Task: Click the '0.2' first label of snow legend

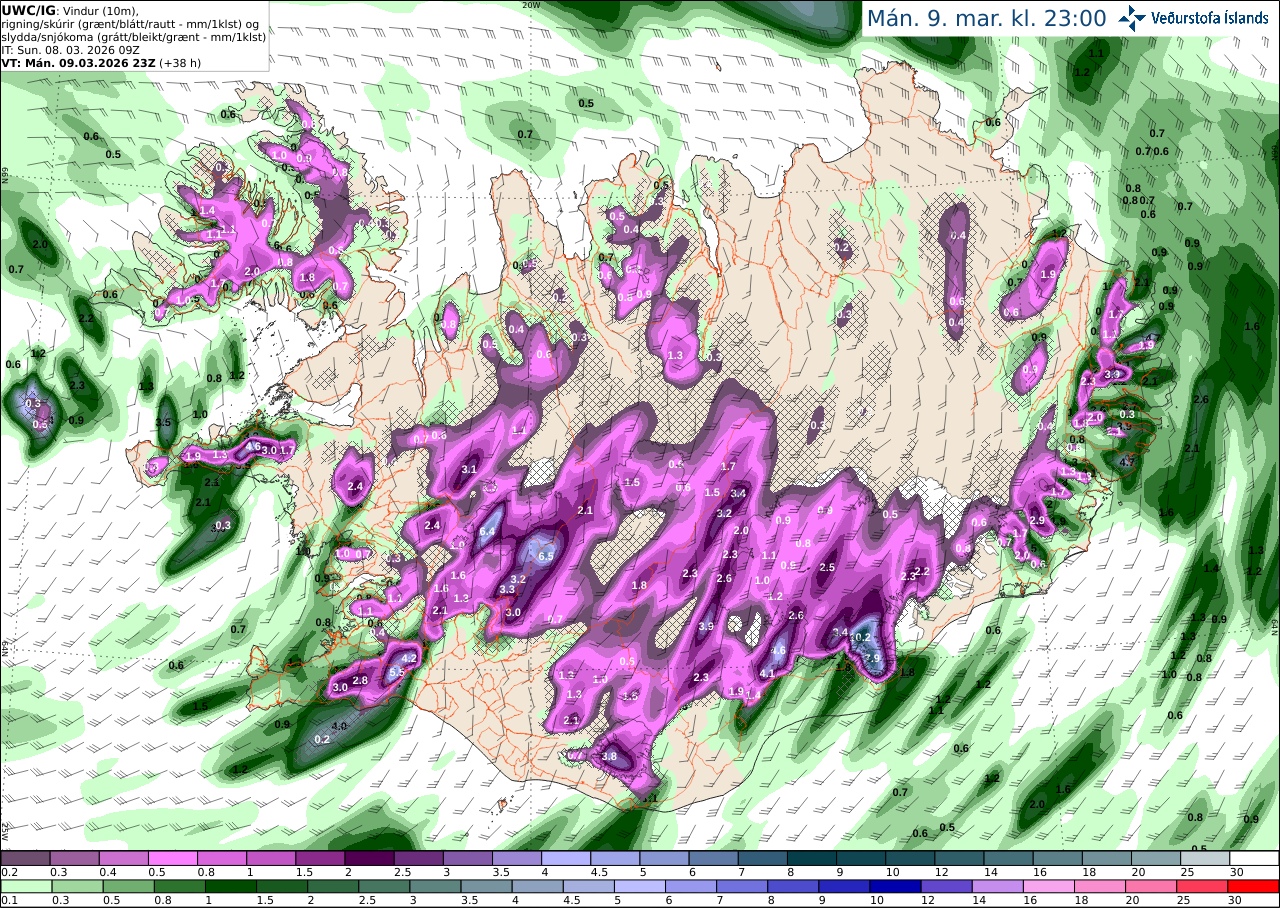Action: point(7,872)
